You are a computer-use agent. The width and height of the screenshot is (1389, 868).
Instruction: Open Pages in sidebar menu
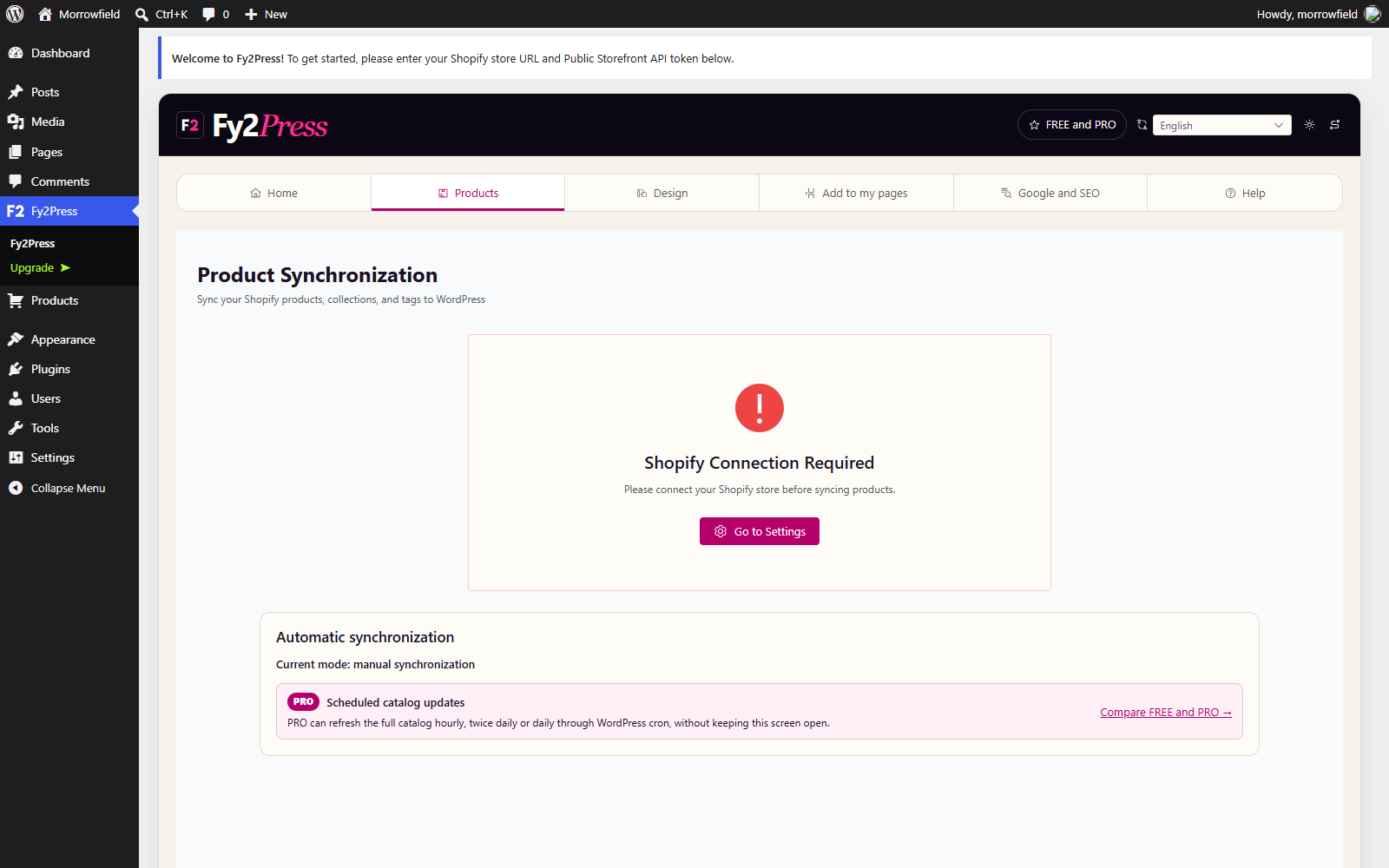point(69,152)
